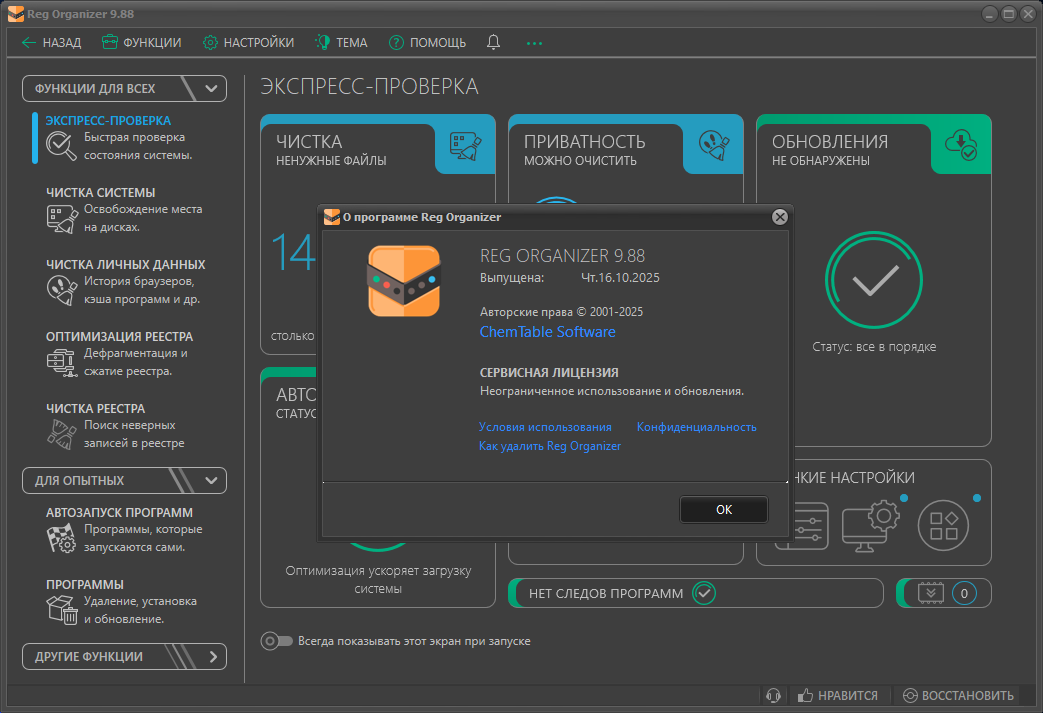Collapse the Для опытных section

210,480
